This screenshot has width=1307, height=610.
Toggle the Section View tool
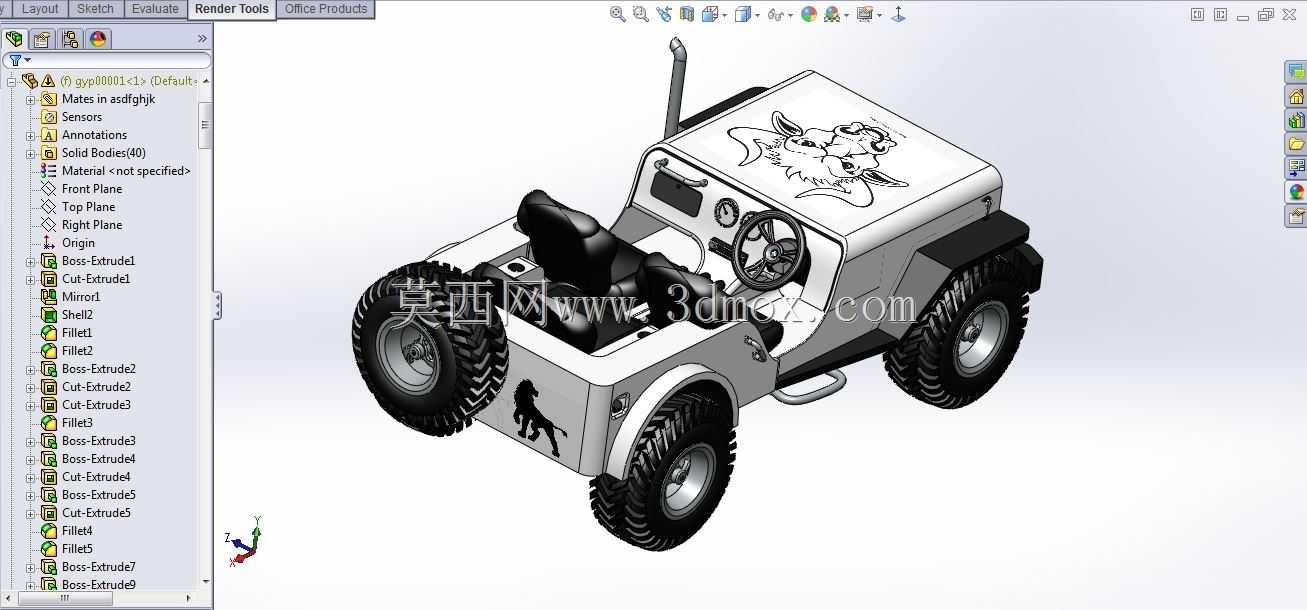[x=687, y=14]
